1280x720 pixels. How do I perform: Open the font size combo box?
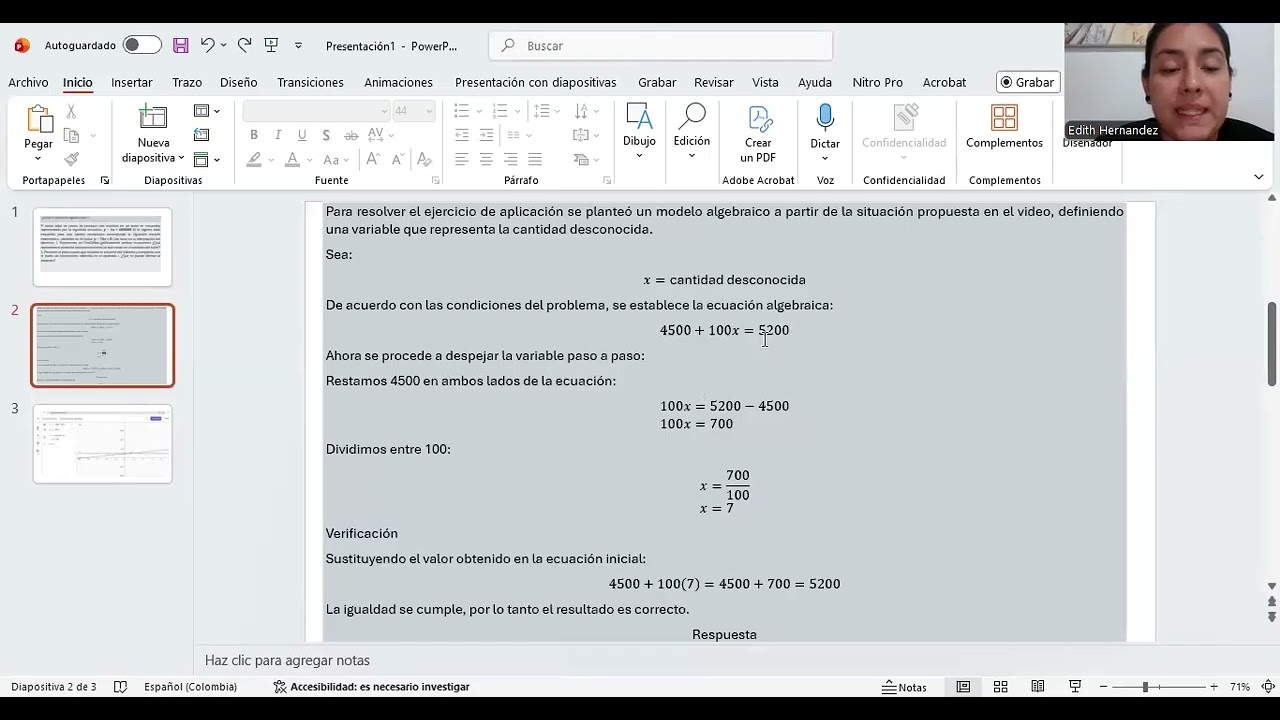[413, 111]
